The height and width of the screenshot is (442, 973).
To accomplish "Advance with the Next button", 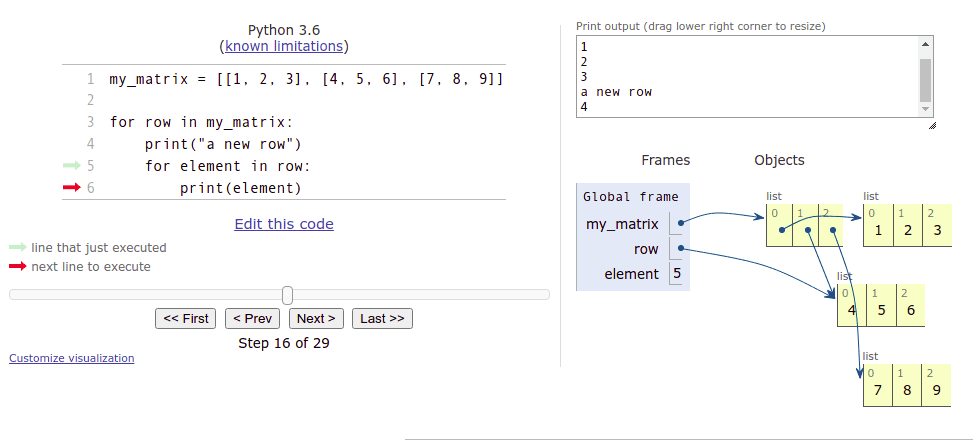I will [316, 318].
